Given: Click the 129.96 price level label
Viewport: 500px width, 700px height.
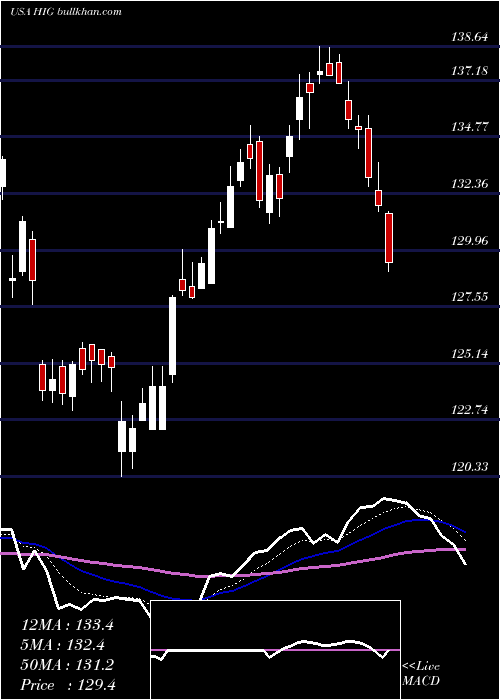Looking at the screenshot, I should pyautogui.click(x=469, y=241).
